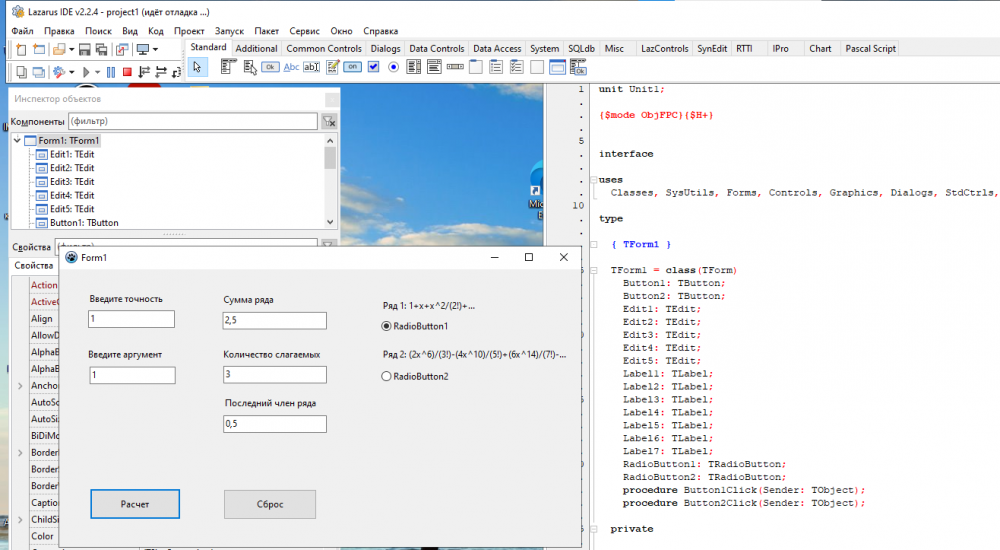Image resolution: width=1000 pixels, height=550 pixels.
Task: Click the Save floppy disk icon
Action: coord(85,49)
